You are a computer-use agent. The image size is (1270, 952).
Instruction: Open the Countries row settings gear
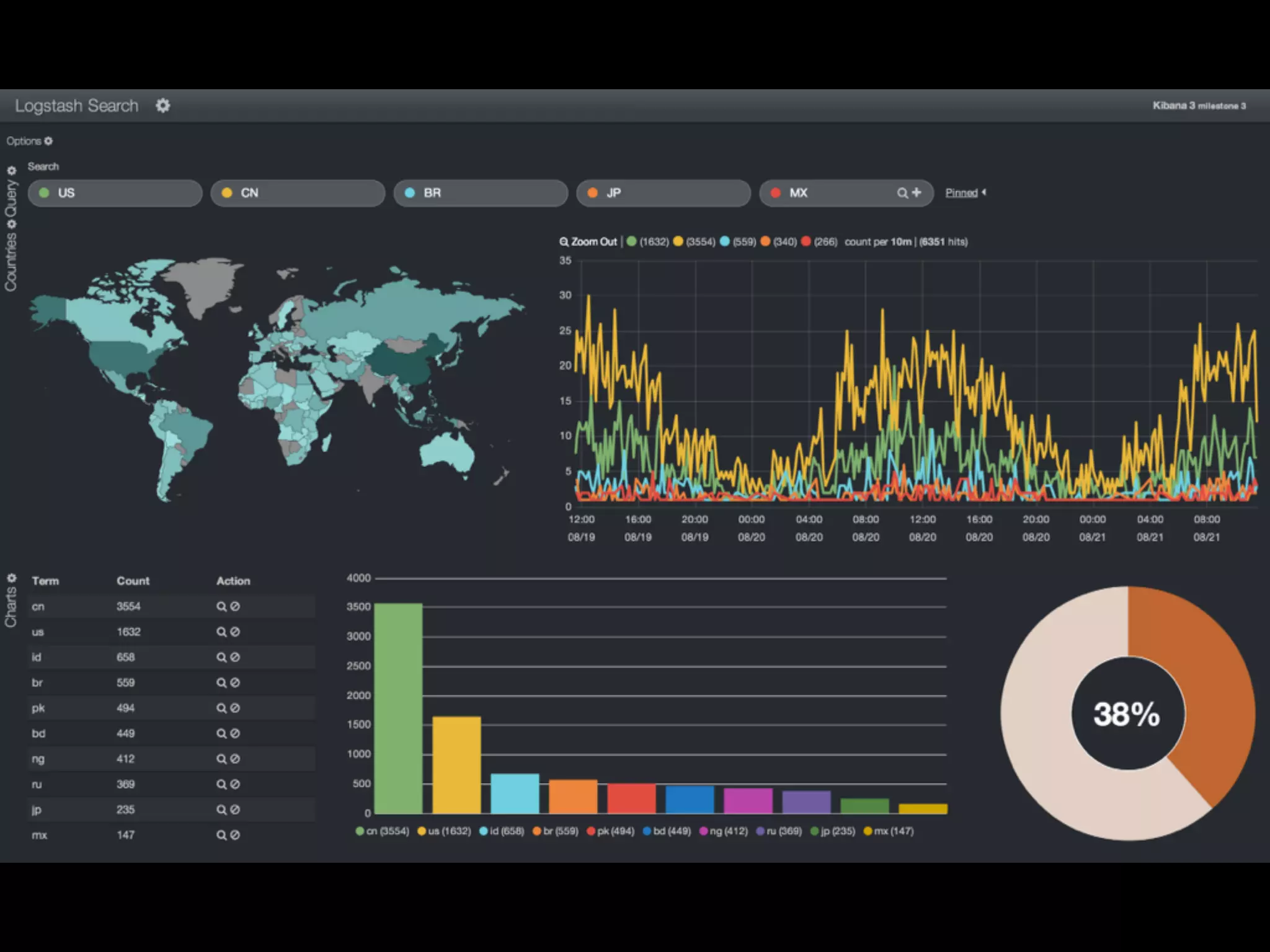click(11, 224)
